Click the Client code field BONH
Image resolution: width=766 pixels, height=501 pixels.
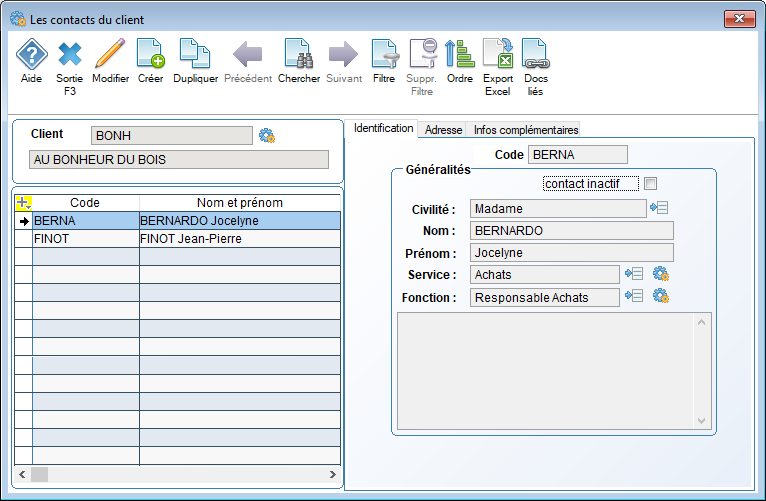(x=171, y=135)
